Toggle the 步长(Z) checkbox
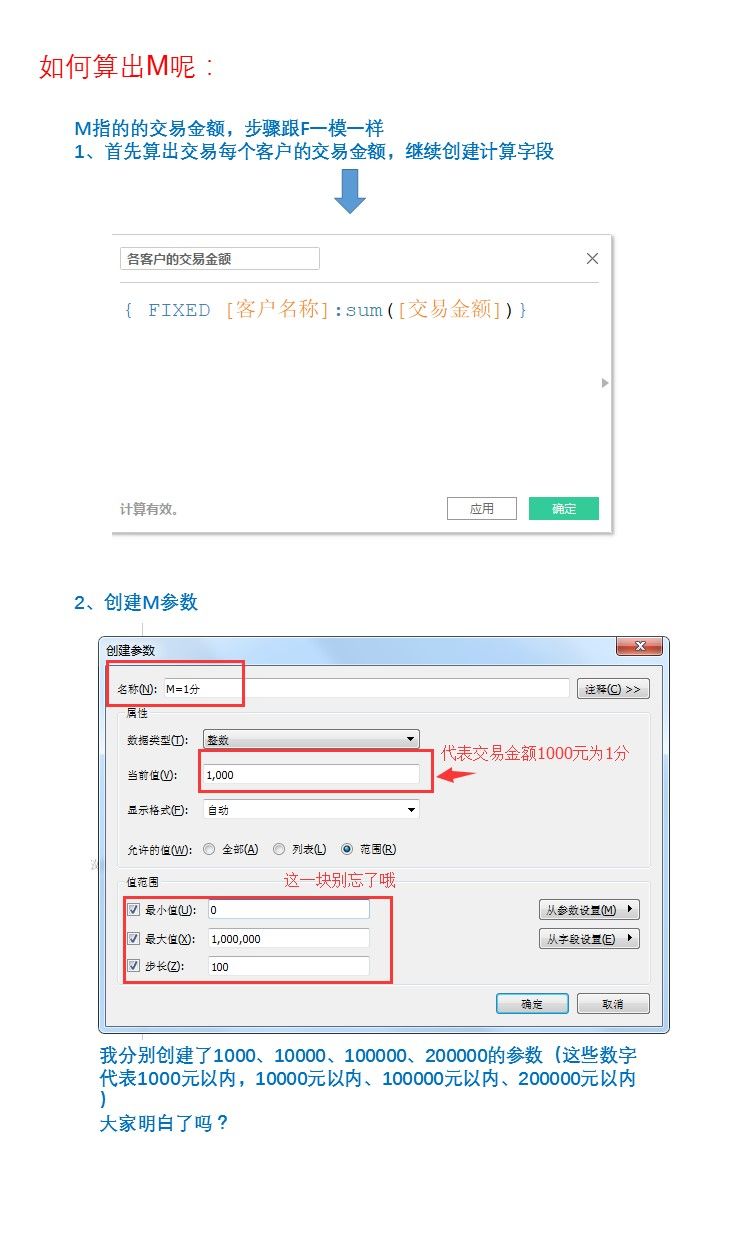Image resolution: width=751 pixels, height=1249 pixels. (x=133, y=967)
